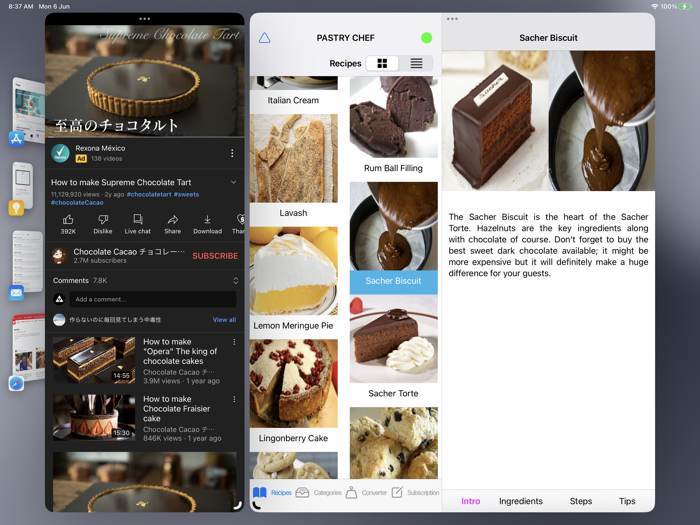
Task: Select the Ingredients tab
Action: 521,501
